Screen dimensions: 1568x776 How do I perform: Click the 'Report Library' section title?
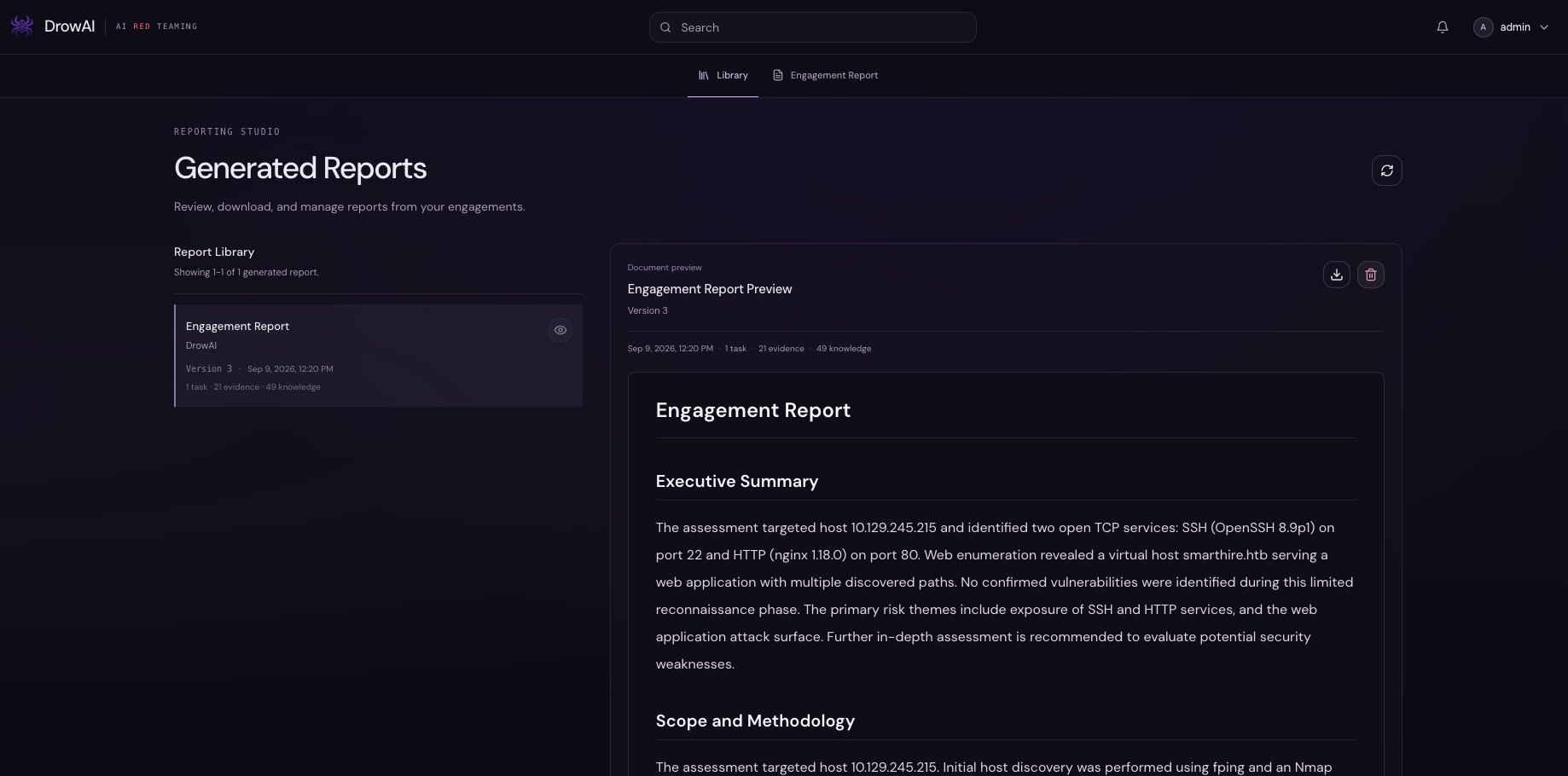pyautogui.click(x=214, y=252)
